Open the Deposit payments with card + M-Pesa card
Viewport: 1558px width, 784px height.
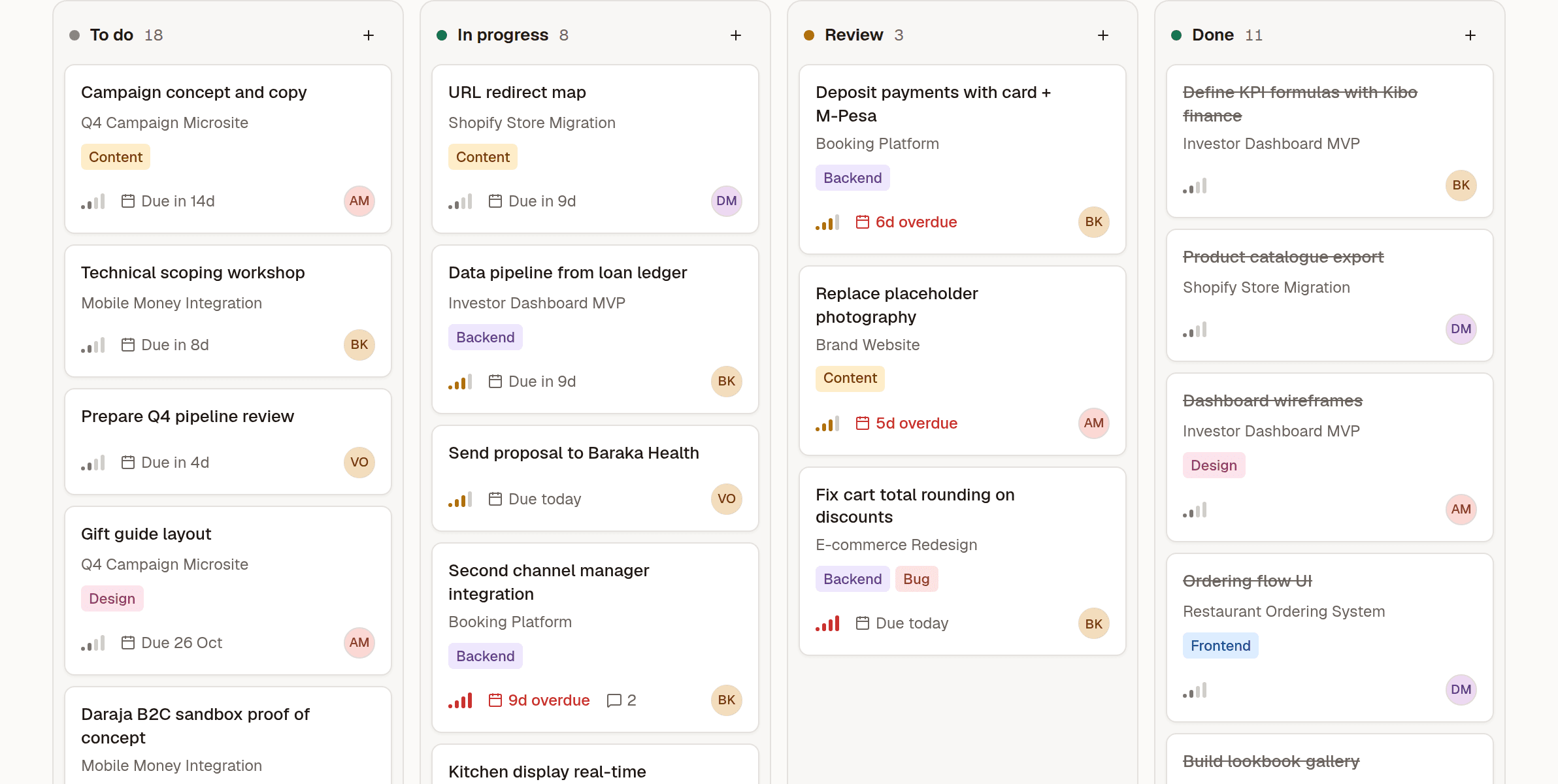[x=963, y=159]
